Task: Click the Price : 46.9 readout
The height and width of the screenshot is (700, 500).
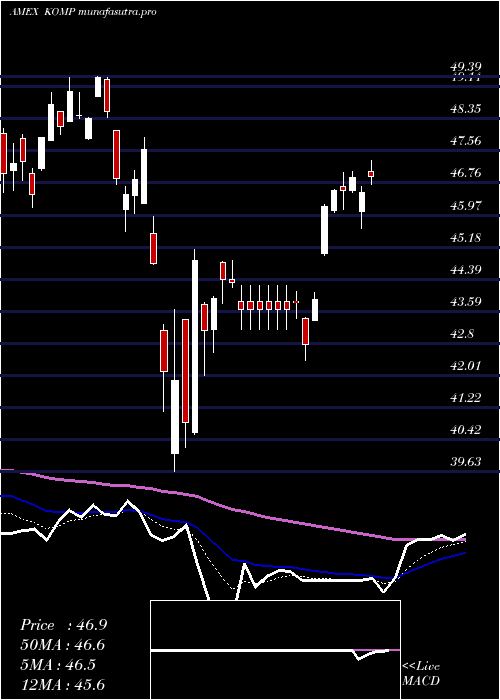Action: [63, 625]
